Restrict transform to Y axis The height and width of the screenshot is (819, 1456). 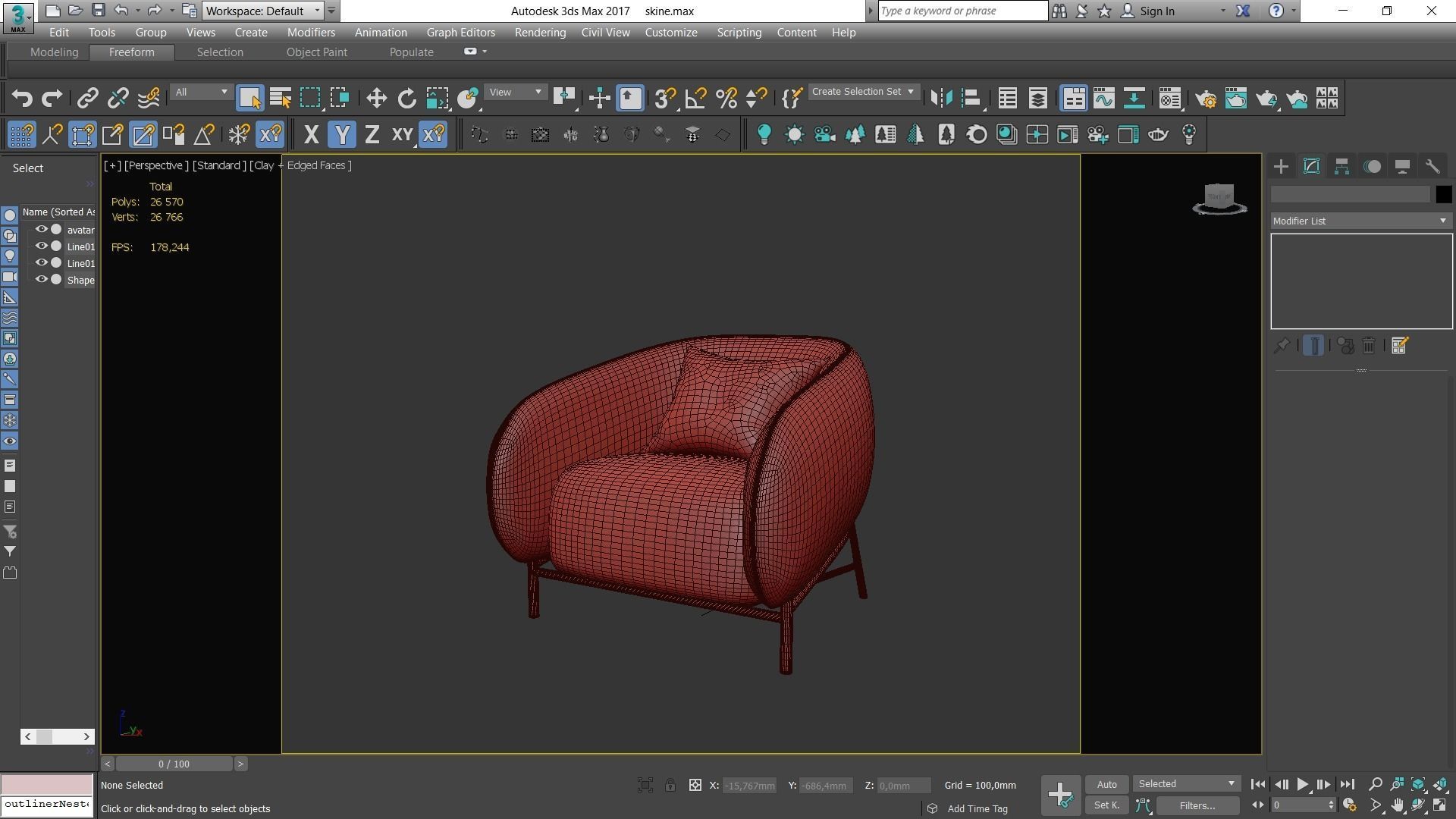[342, 135]
